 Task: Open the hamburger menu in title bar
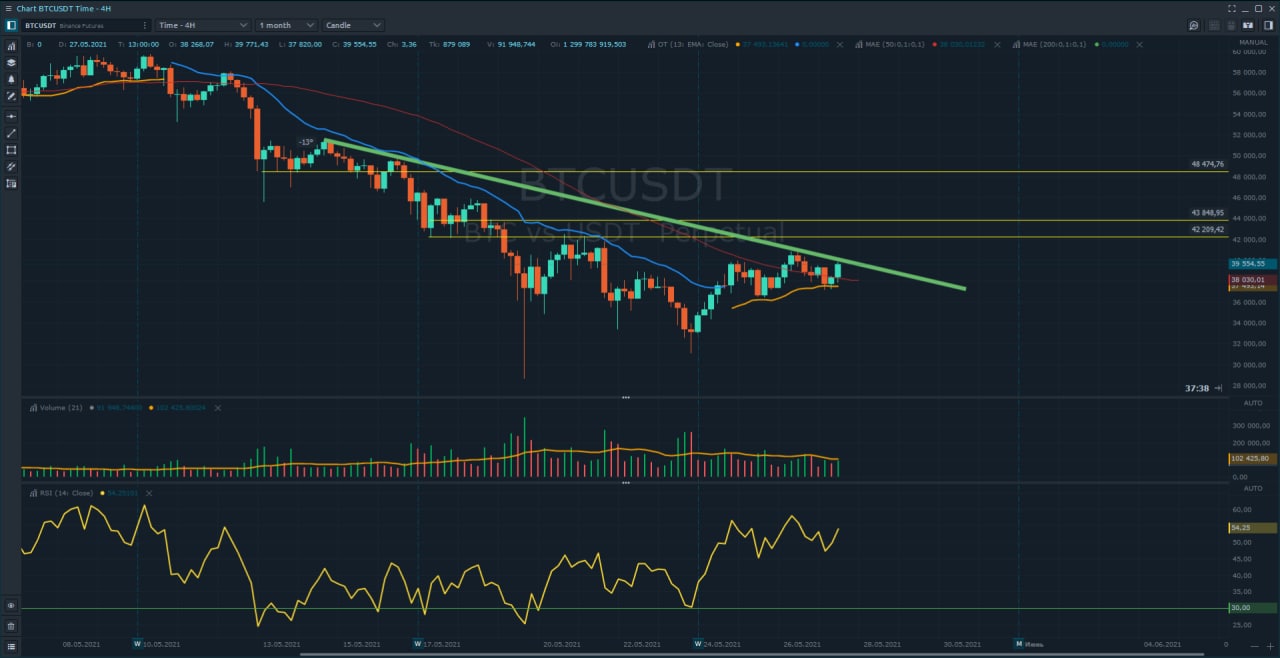point(7,8)
